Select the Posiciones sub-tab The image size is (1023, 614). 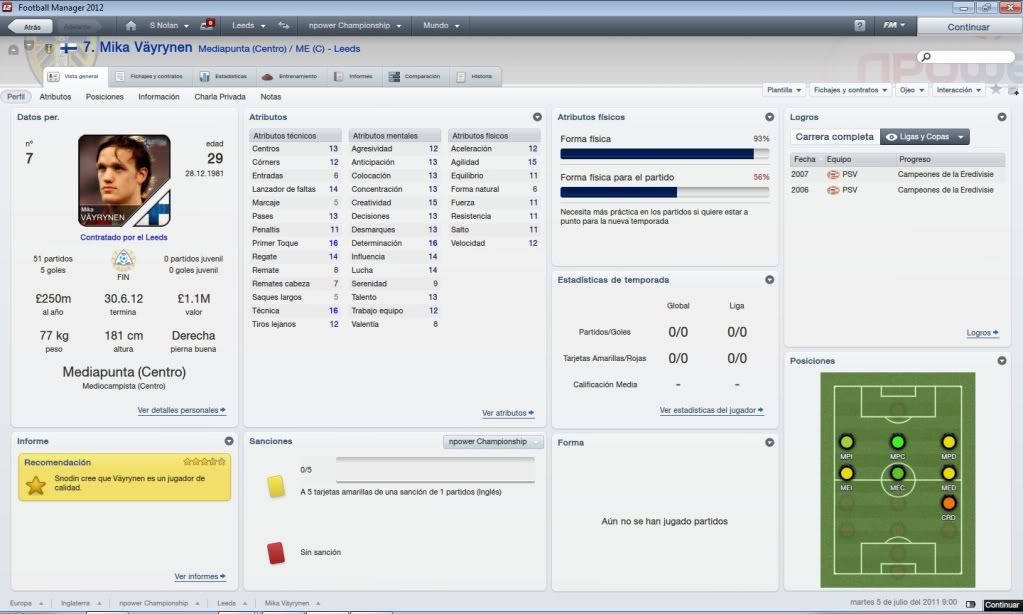(104, 97)
